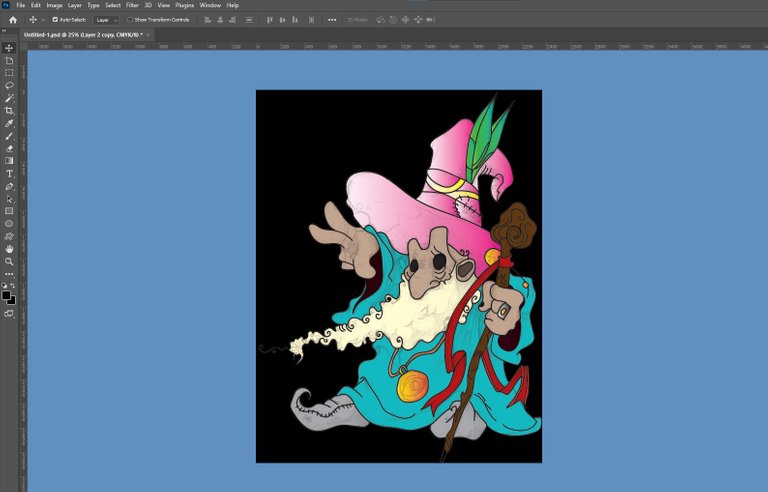Select the Zoom magnifier tool
The width and height of the screenshot is (768, 492).
[9, 262]
